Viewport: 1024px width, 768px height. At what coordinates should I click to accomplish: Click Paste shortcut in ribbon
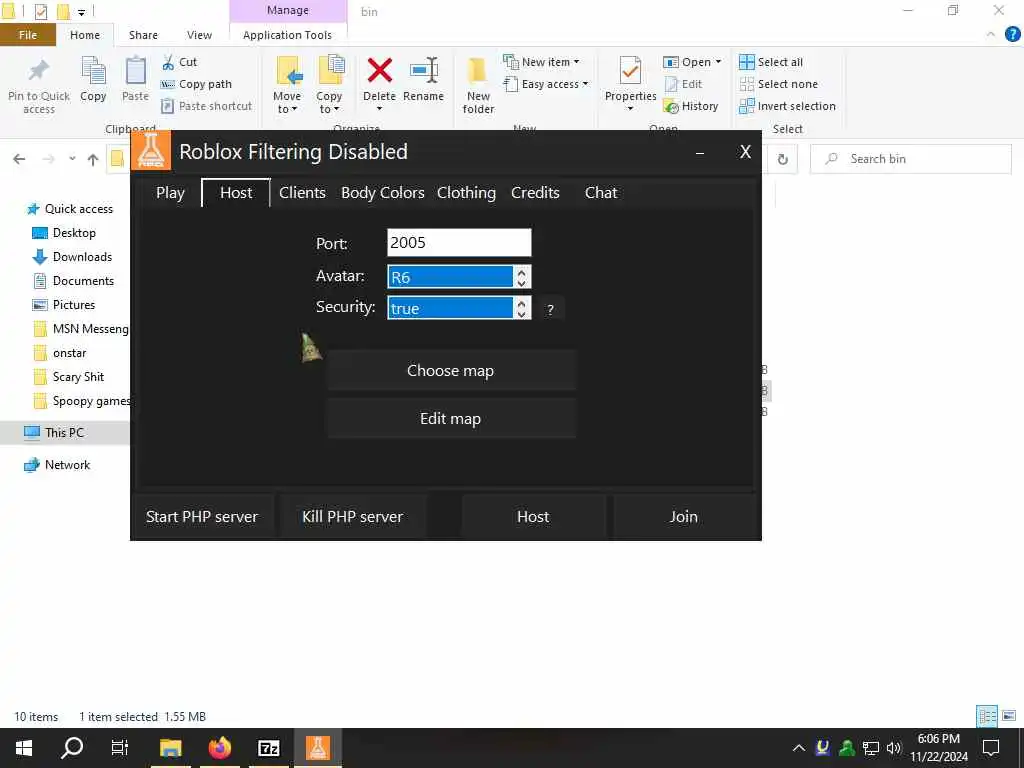coord(206,106)
